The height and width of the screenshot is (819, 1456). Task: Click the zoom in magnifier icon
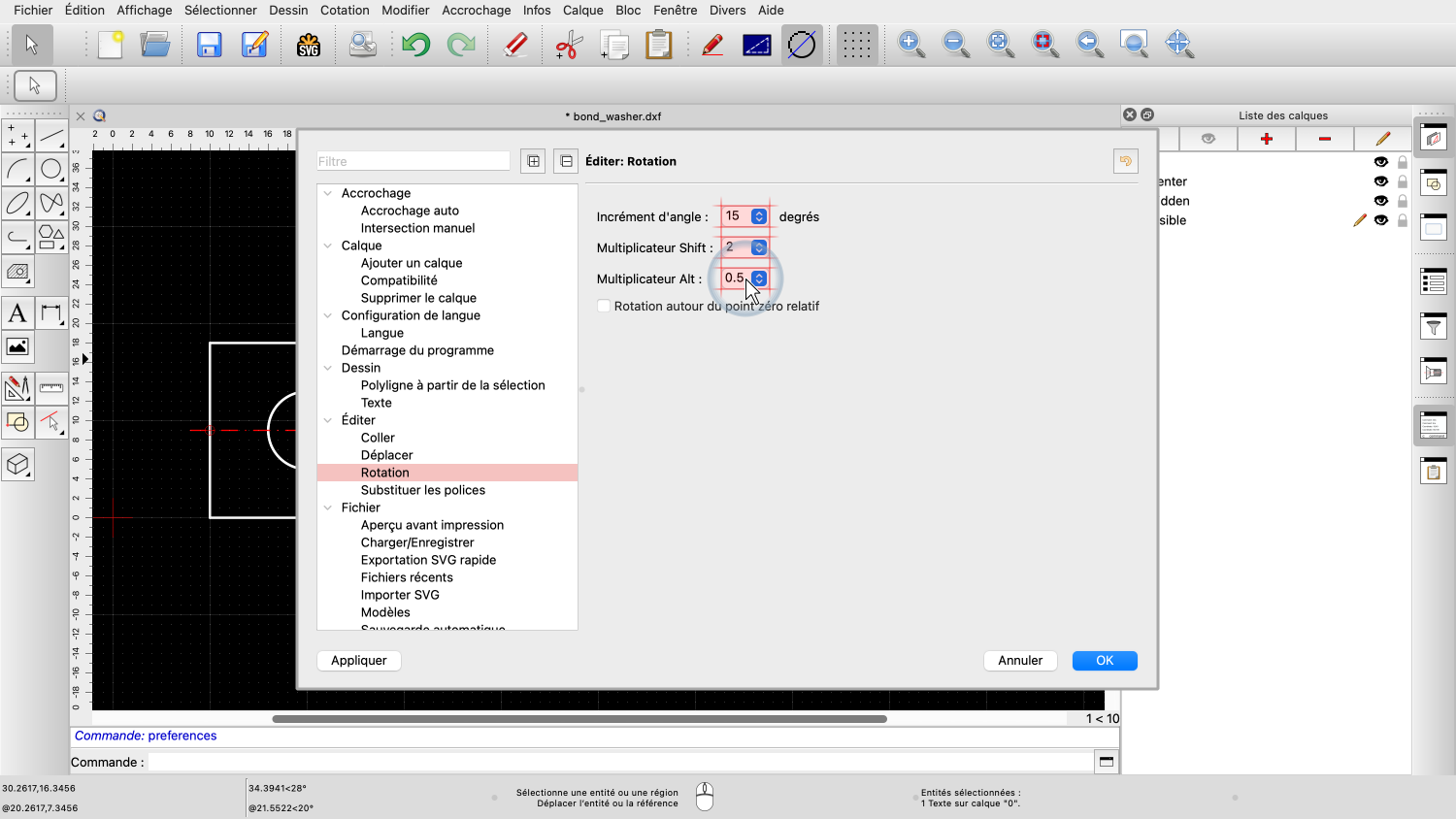coord(910,44)
